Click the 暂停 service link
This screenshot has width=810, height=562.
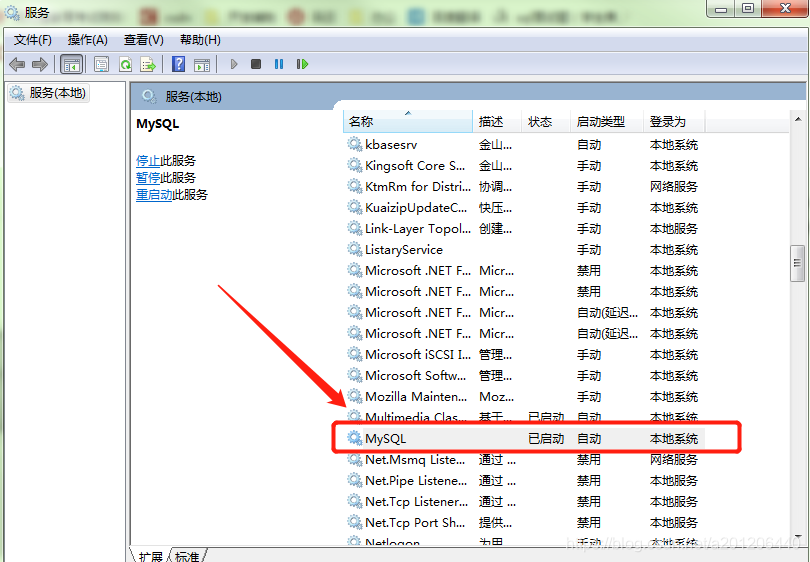click(148, 178)
